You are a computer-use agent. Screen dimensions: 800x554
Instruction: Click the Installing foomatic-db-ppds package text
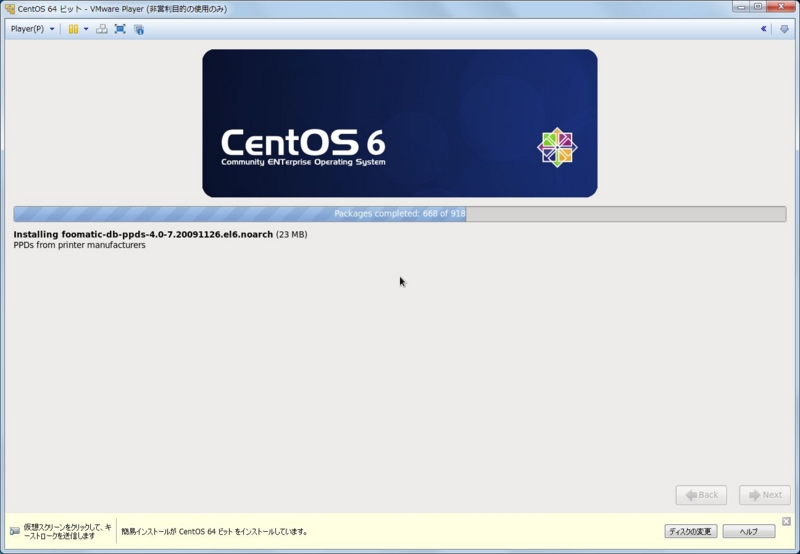pos(143,235)
